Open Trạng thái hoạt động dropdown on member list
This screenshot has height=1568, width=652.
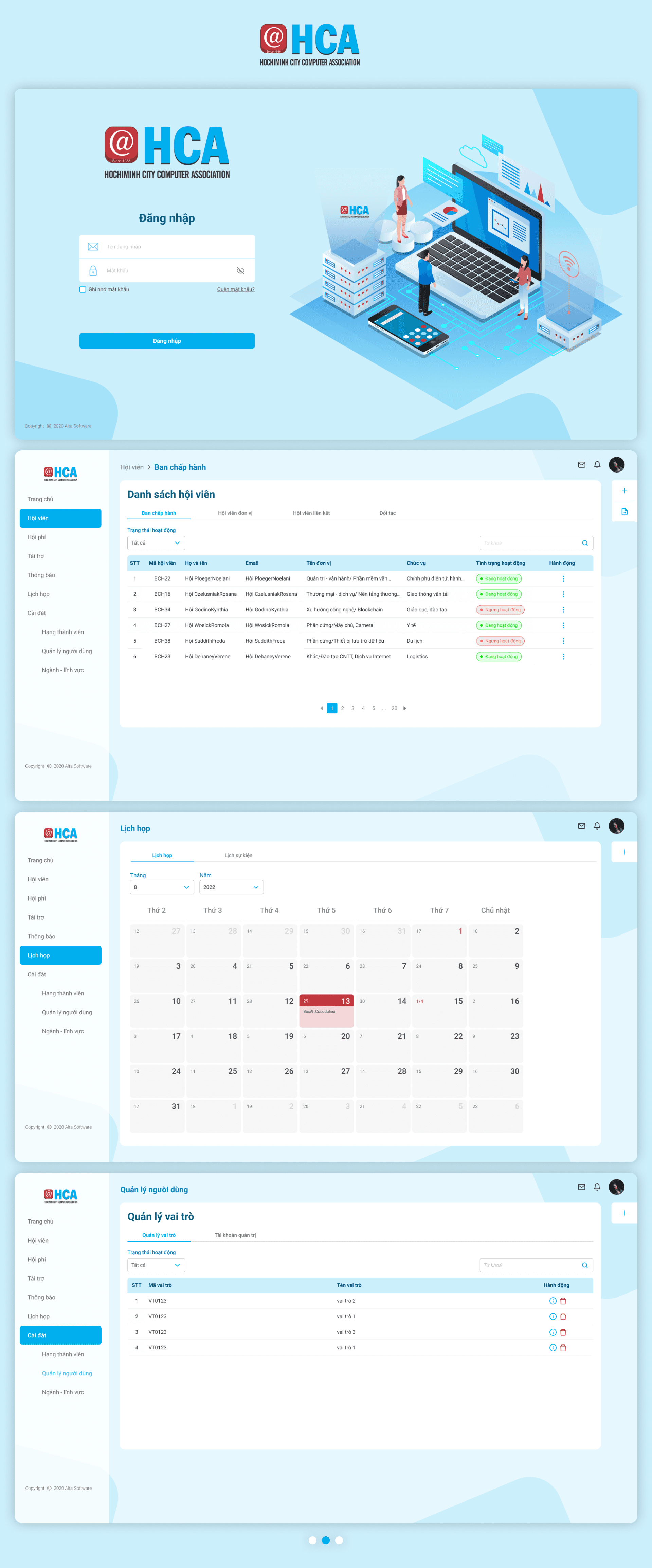pos(156,543)
